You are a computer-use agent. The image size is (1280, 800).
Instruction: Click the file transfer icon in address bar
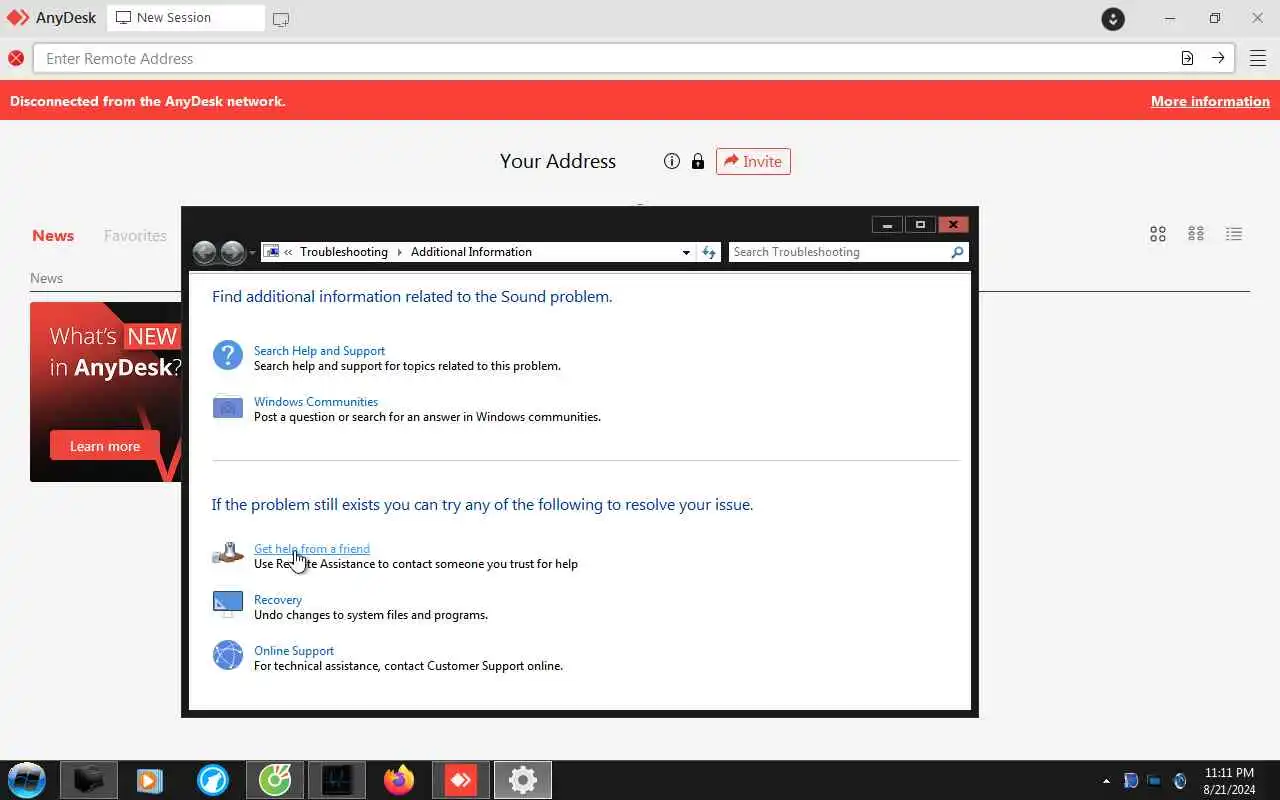[1187, 58]
